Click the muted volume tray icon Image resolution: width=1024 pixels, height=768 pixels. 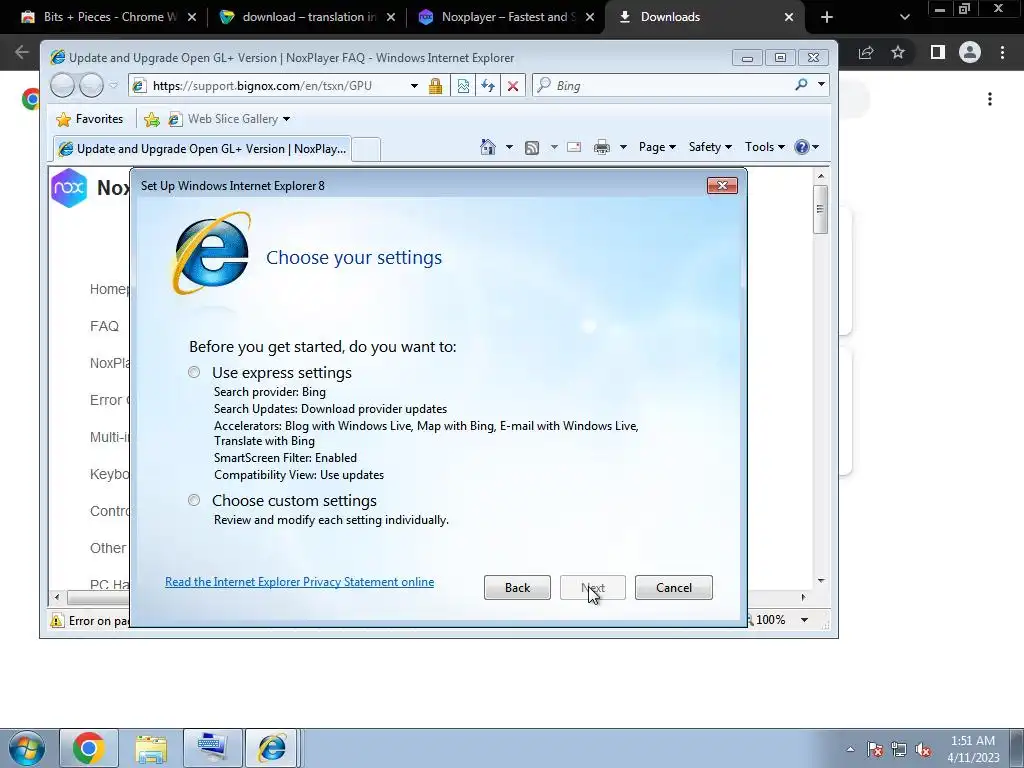click(923, 749)
